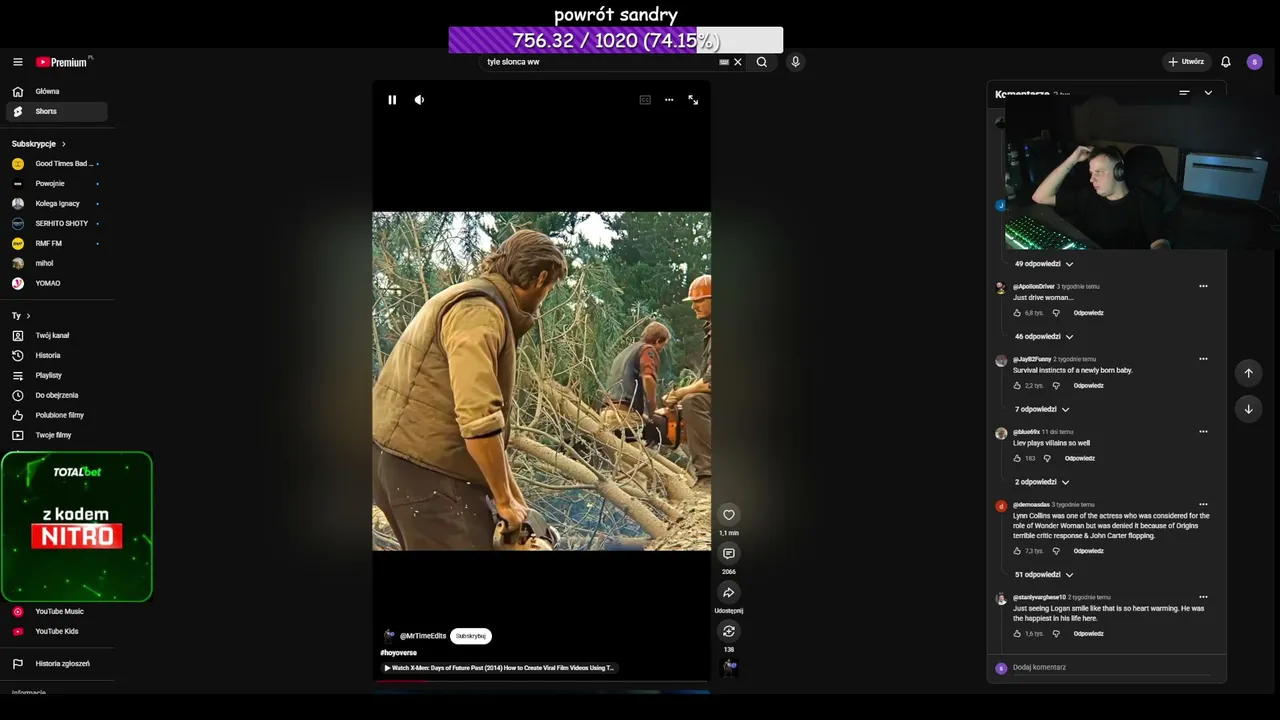Like the @stanlyvarghese10 comment

1017,633
